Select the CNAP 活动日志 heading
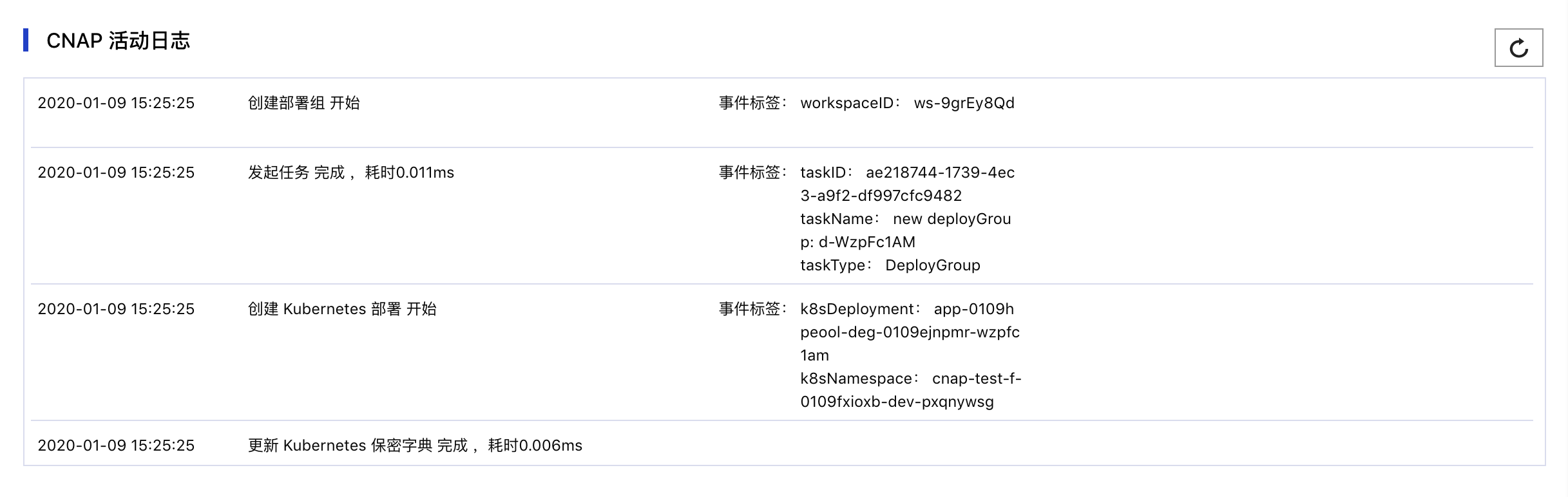 pos(119,41)
